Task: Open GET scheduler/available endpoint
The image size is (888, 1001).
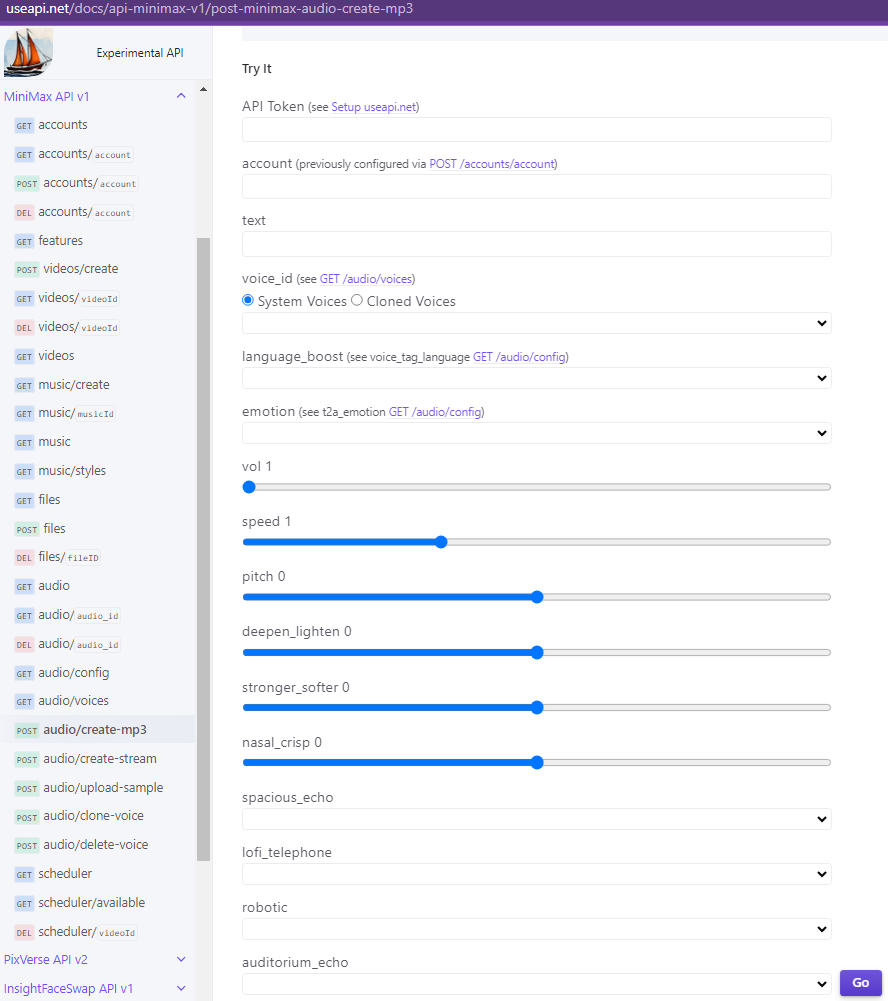Action: [80, 903]
